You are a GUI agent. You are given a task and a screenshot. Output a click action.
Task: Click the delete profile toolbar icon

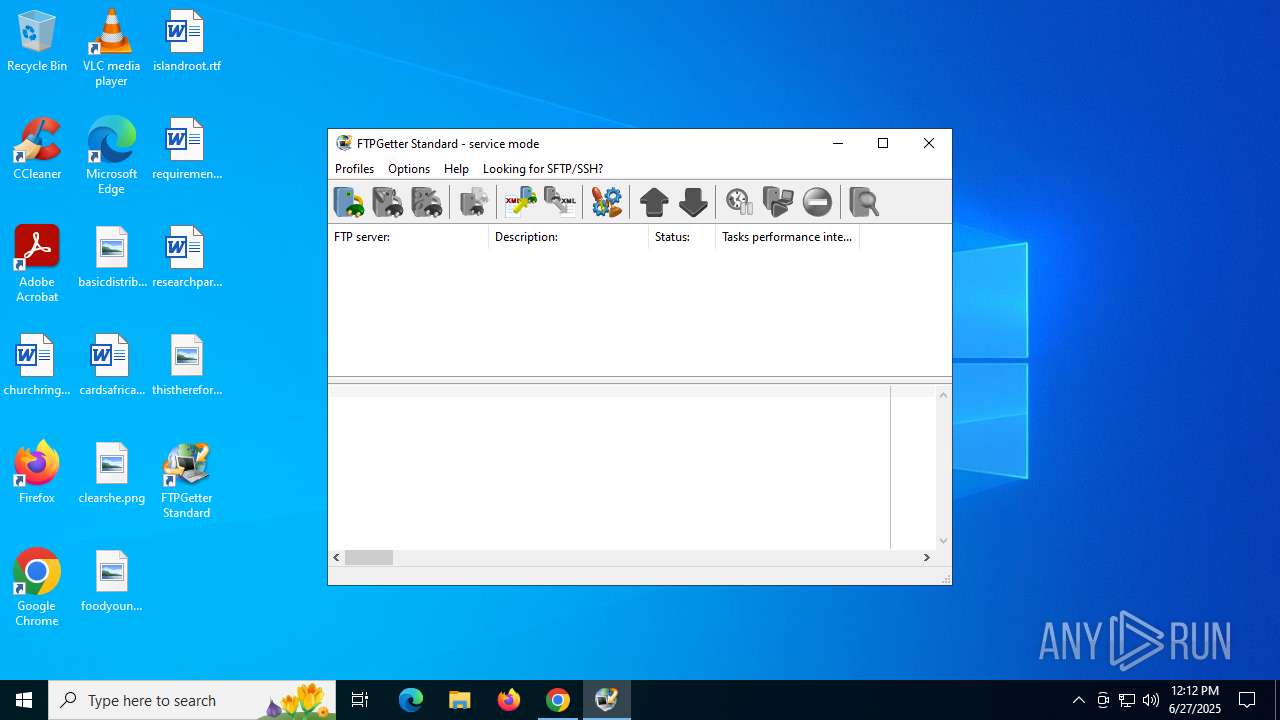click(x=426, y=202)
